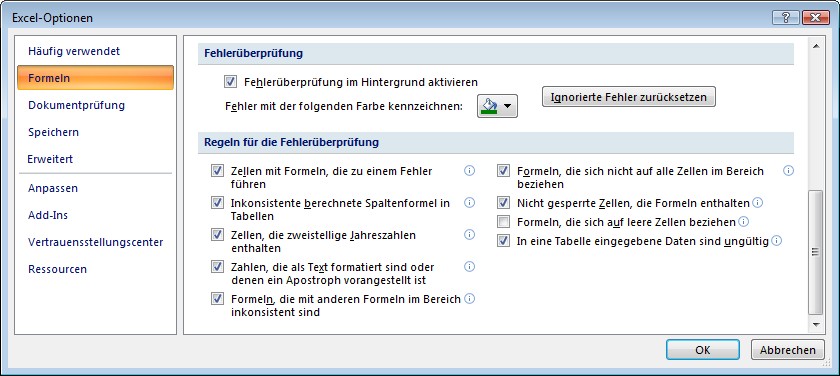This screenshot has height=376, width=840.
Task: Disable 'Nicht gesperrte Zellen, die Formeln enthalten'
Action: click(503, 203)
